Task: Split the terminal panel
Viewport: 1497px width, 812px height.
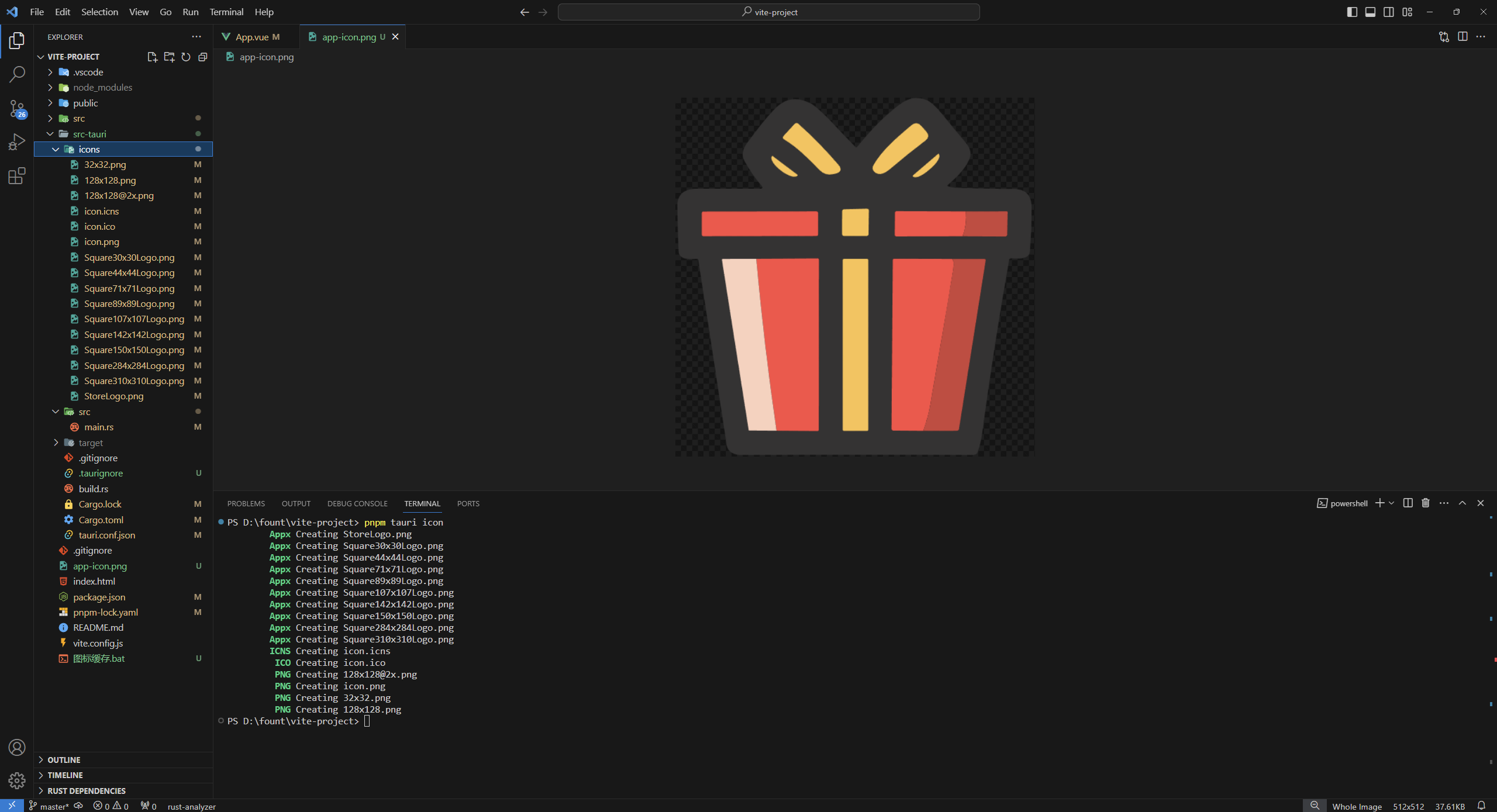Action: [1408, 503]
